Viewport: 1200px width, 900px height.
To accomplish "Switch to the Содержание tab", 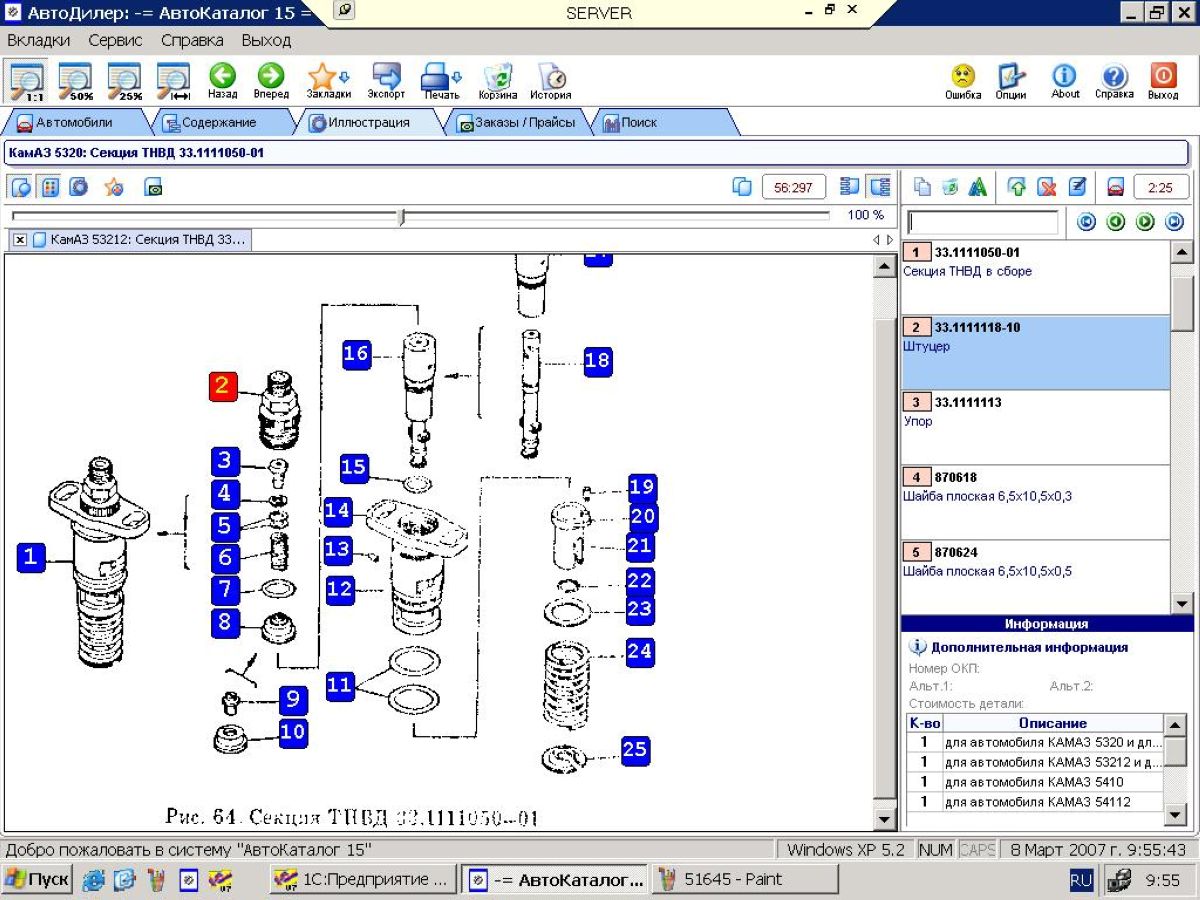I will pyautogui.click(x=218, y=123).
